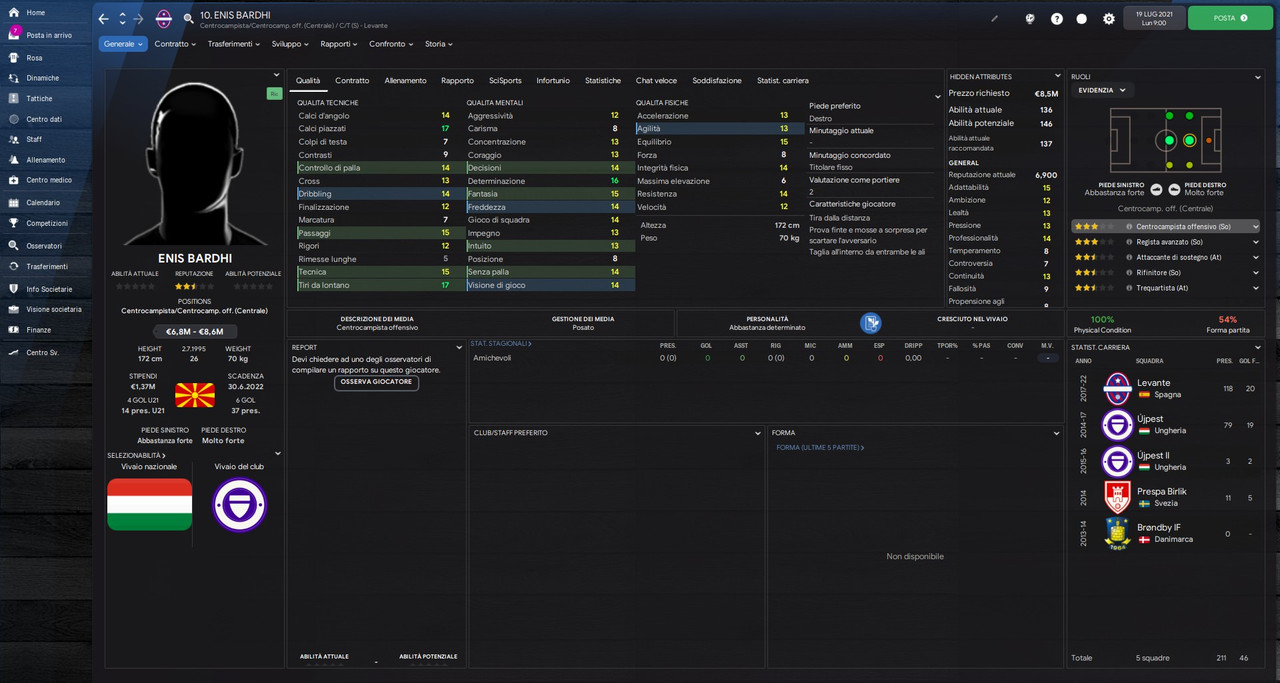Switch to the Rapporto tab
Viewport: 1280px width, 683px height.
pos(457,80)
